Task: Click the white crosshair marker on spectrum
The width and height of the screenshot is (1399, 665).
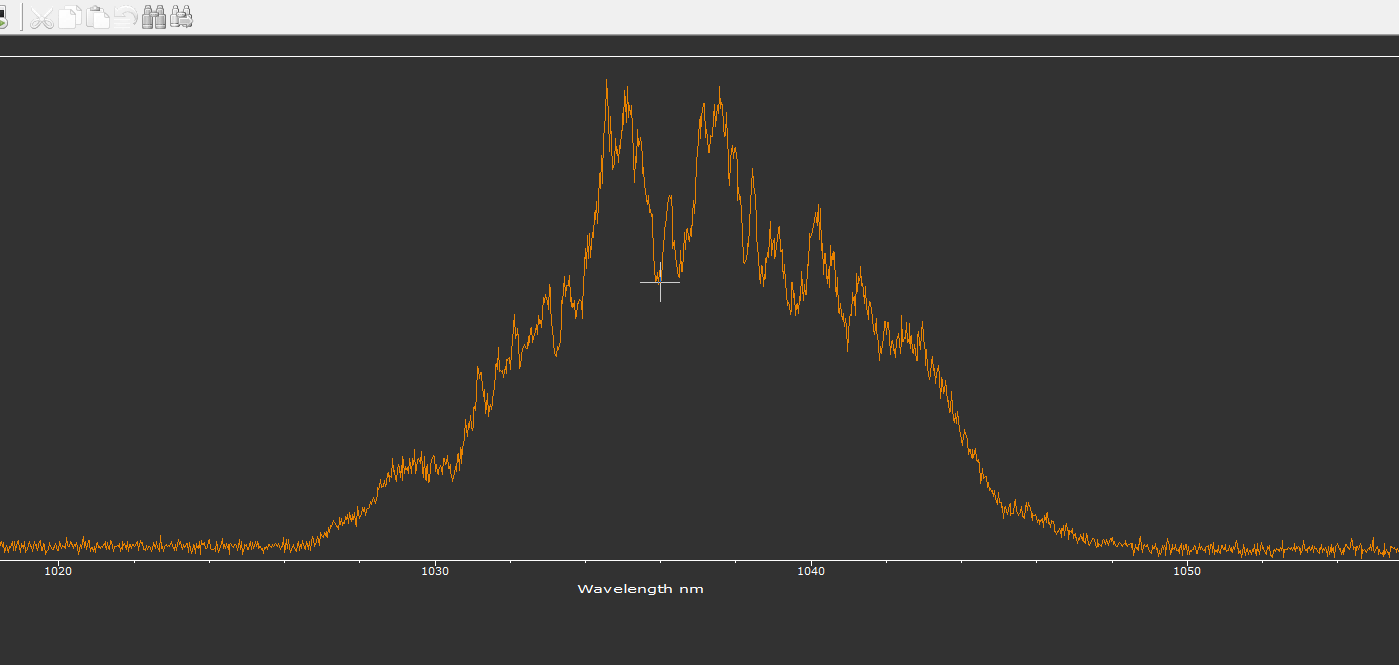Action: point(660,283)
